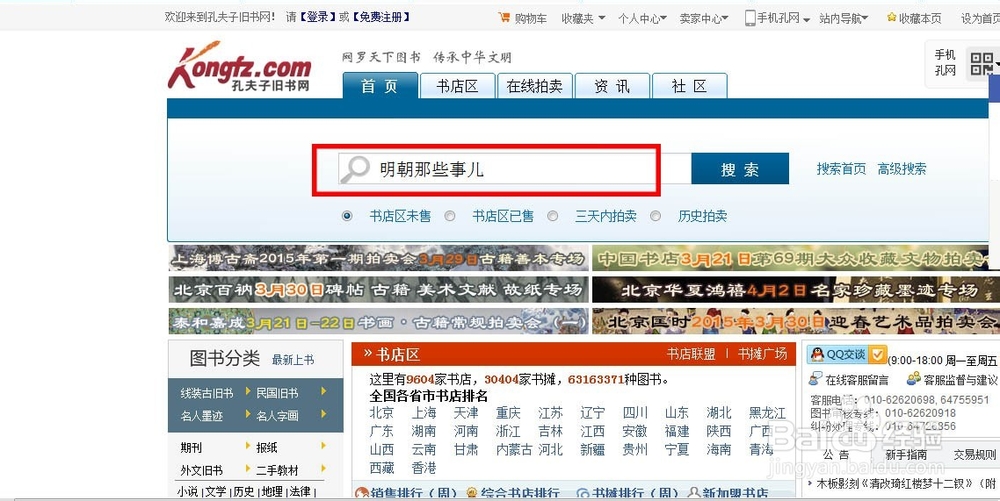Click the QQ交谈 penguin icon
Screen dimensions: 1000x501
pos(817,354)
